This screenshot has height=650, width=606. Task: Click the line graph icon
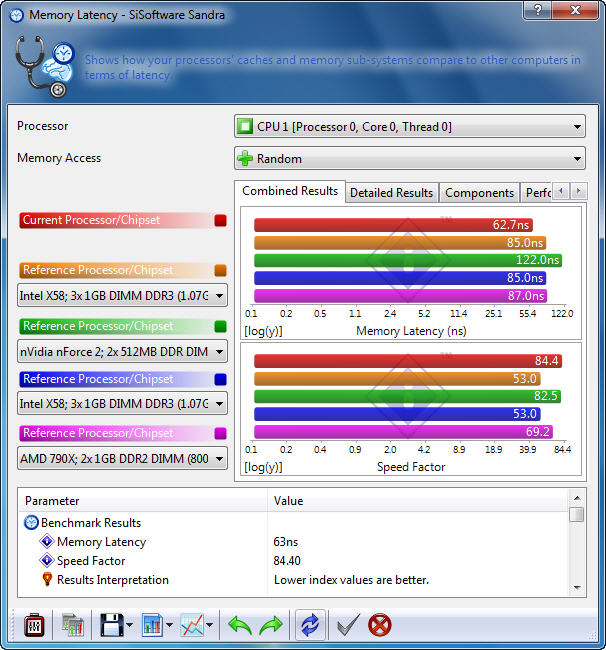(192, 625)
